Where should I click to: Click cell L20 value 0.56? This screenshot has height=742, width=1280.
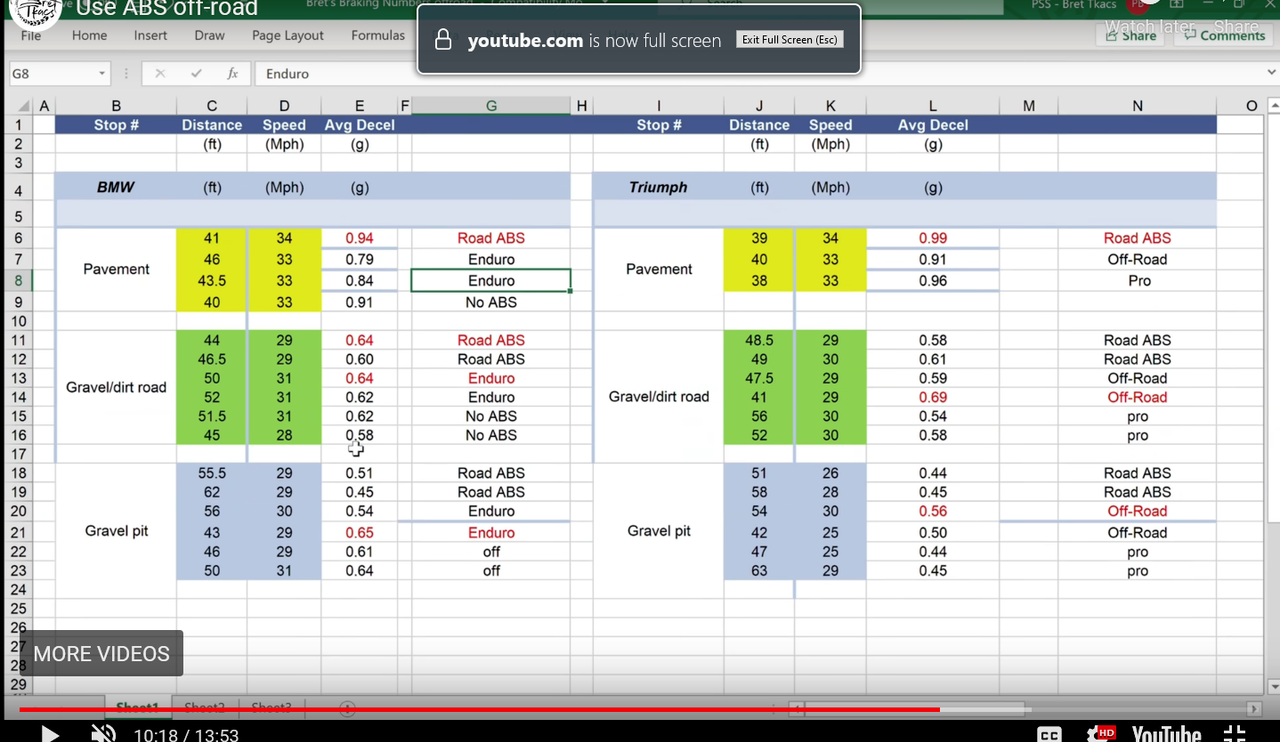[933, 511]
